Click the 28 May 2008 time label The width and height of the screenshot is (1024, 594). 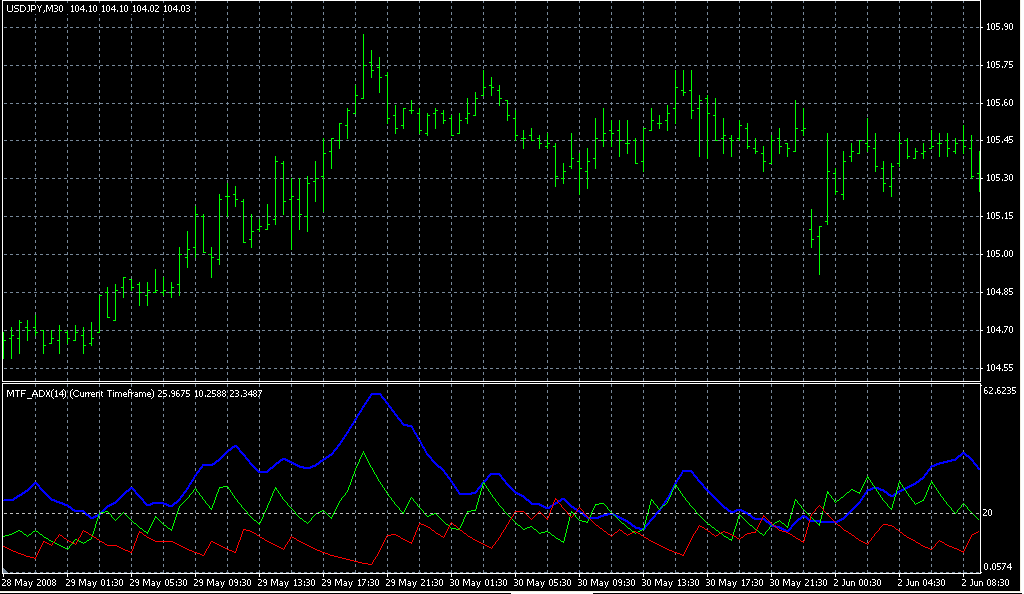[30, 582]
